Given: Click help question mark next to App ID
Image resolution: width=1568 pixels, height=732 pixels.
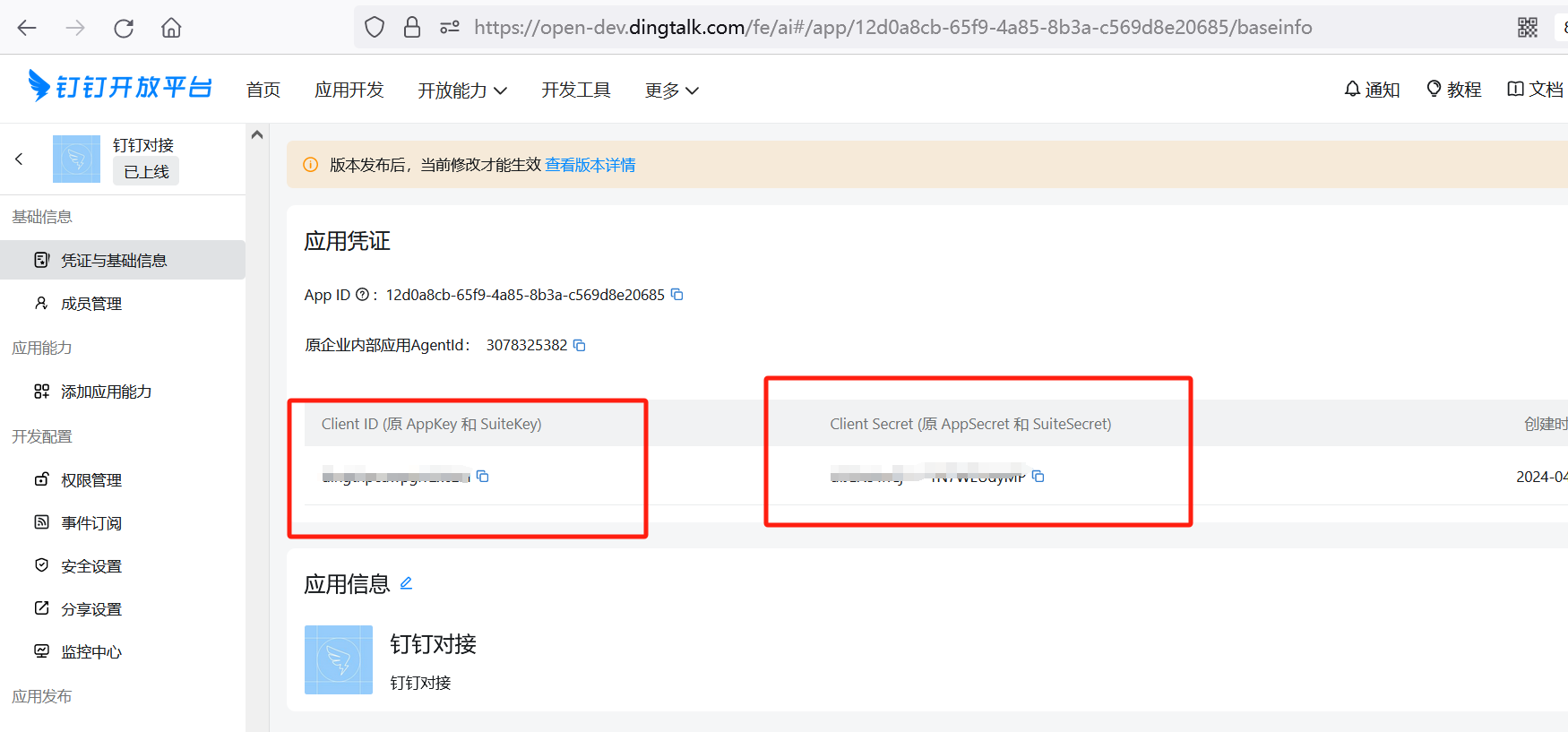Looking at the screenshot, I should [x=362, y=295].
